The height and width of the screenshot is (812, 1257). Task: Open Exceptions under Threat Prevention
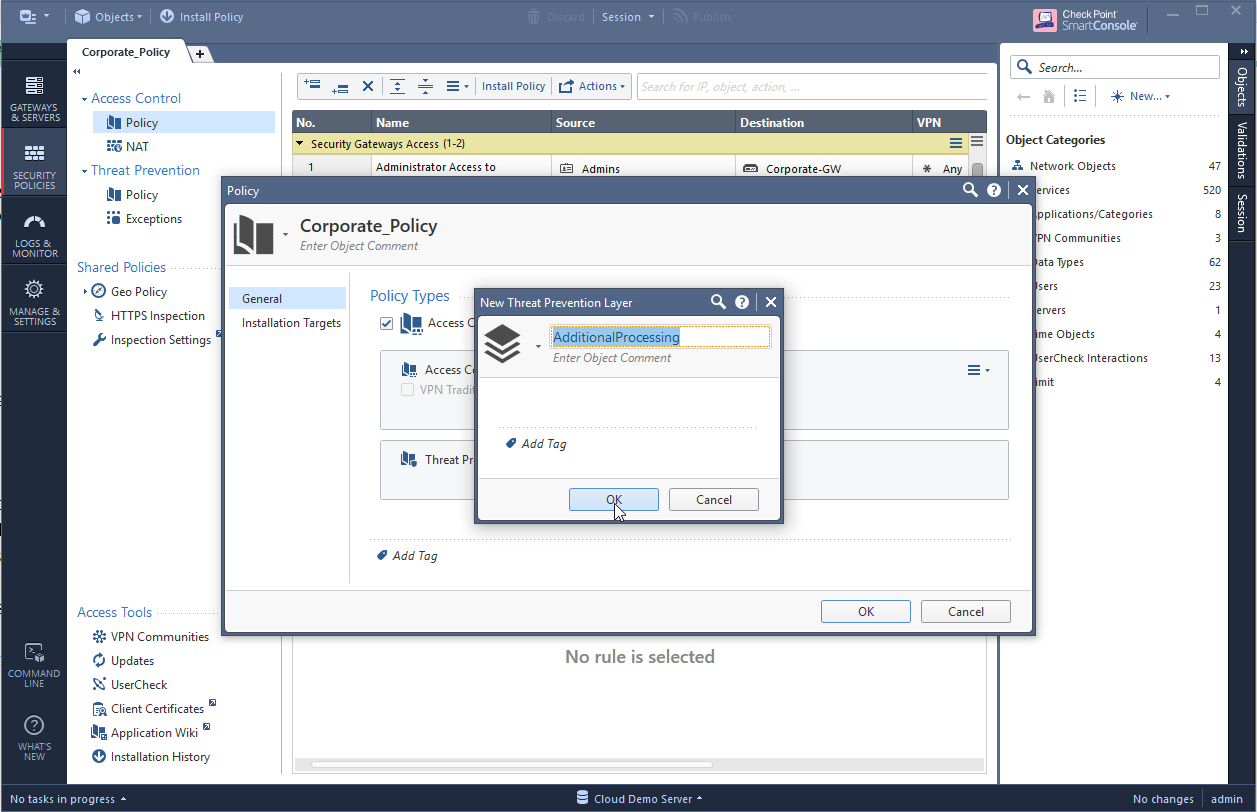click(x=144, y=219)
